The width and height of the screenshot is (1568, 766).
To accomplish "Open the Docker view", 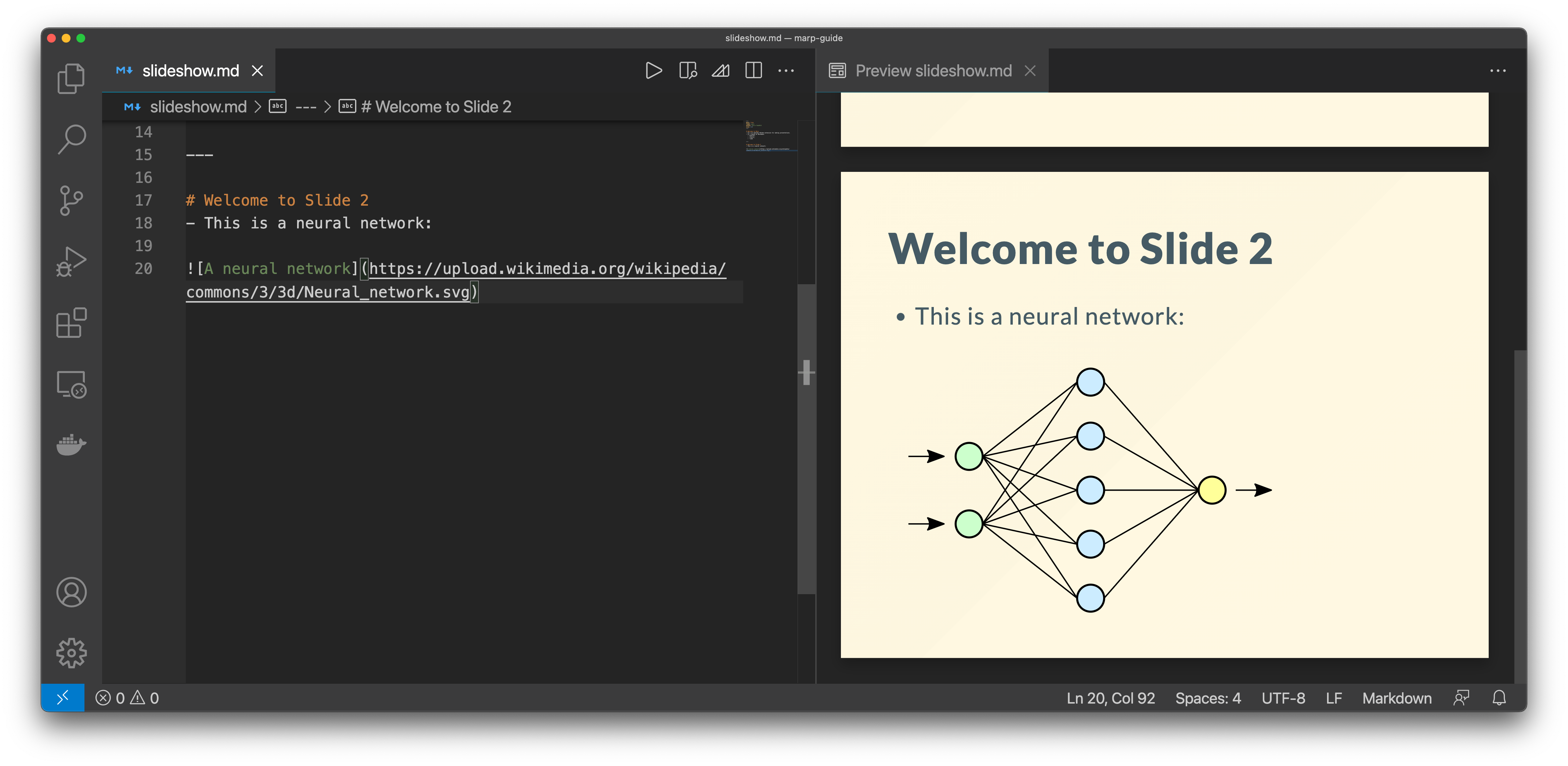I will coord(71,445).
